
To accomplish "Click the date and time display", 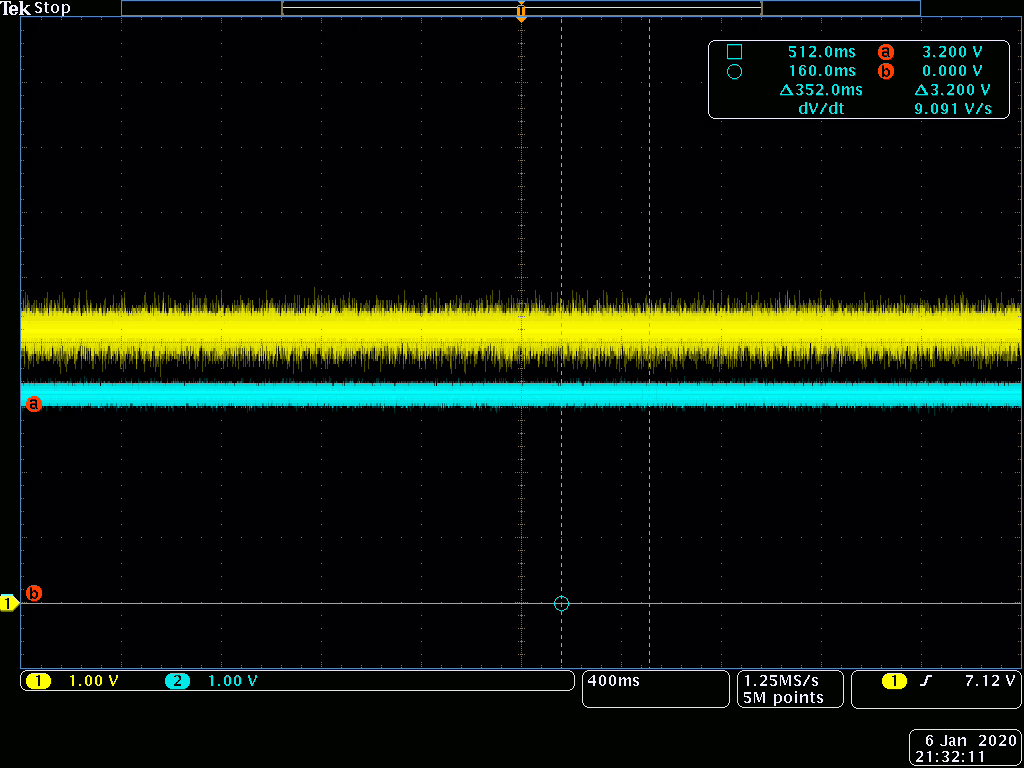I will [965, 748].
